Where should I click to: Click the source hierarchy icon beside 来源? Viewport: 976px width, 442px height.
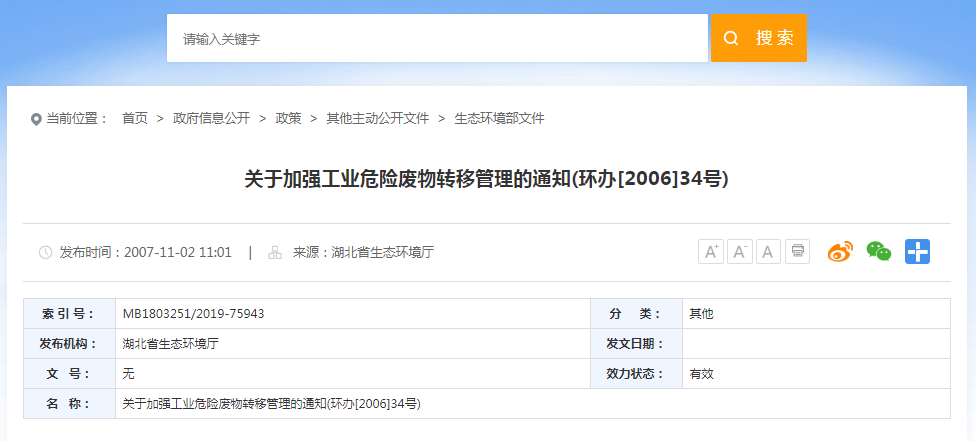[x=274, y=253]
